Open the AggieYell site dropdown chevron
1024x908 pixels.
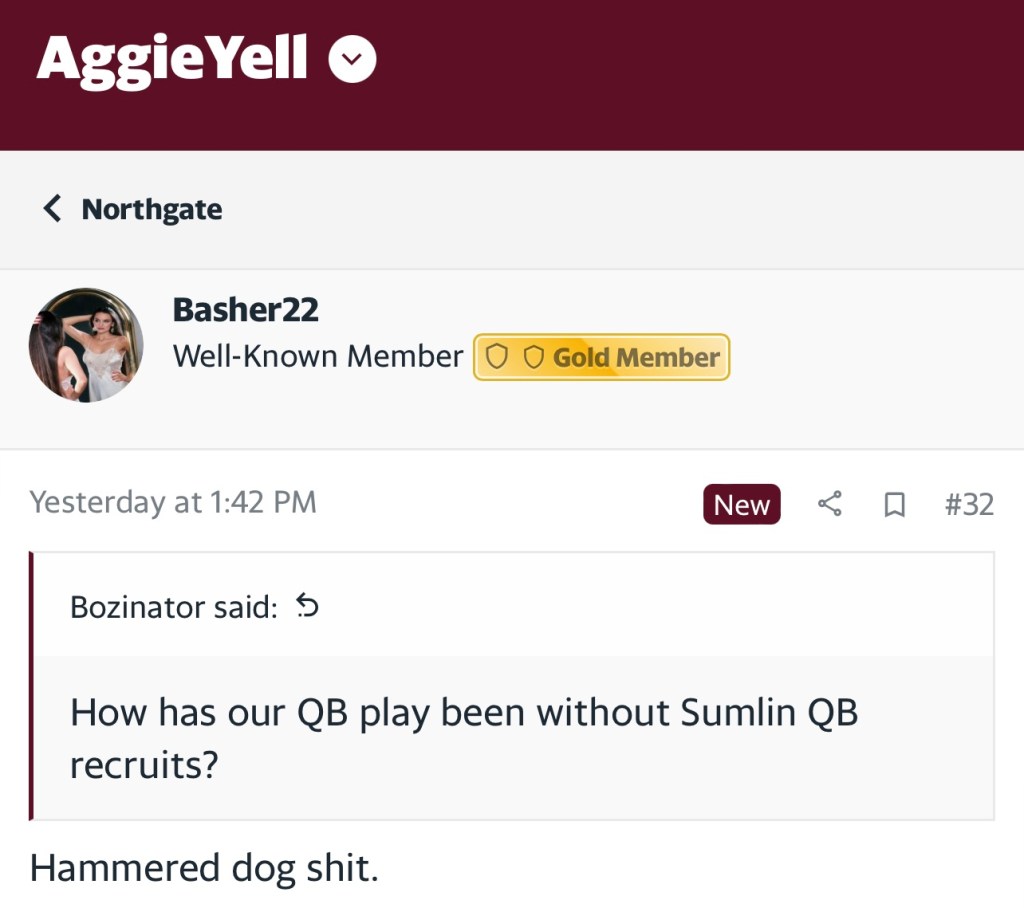353,60
